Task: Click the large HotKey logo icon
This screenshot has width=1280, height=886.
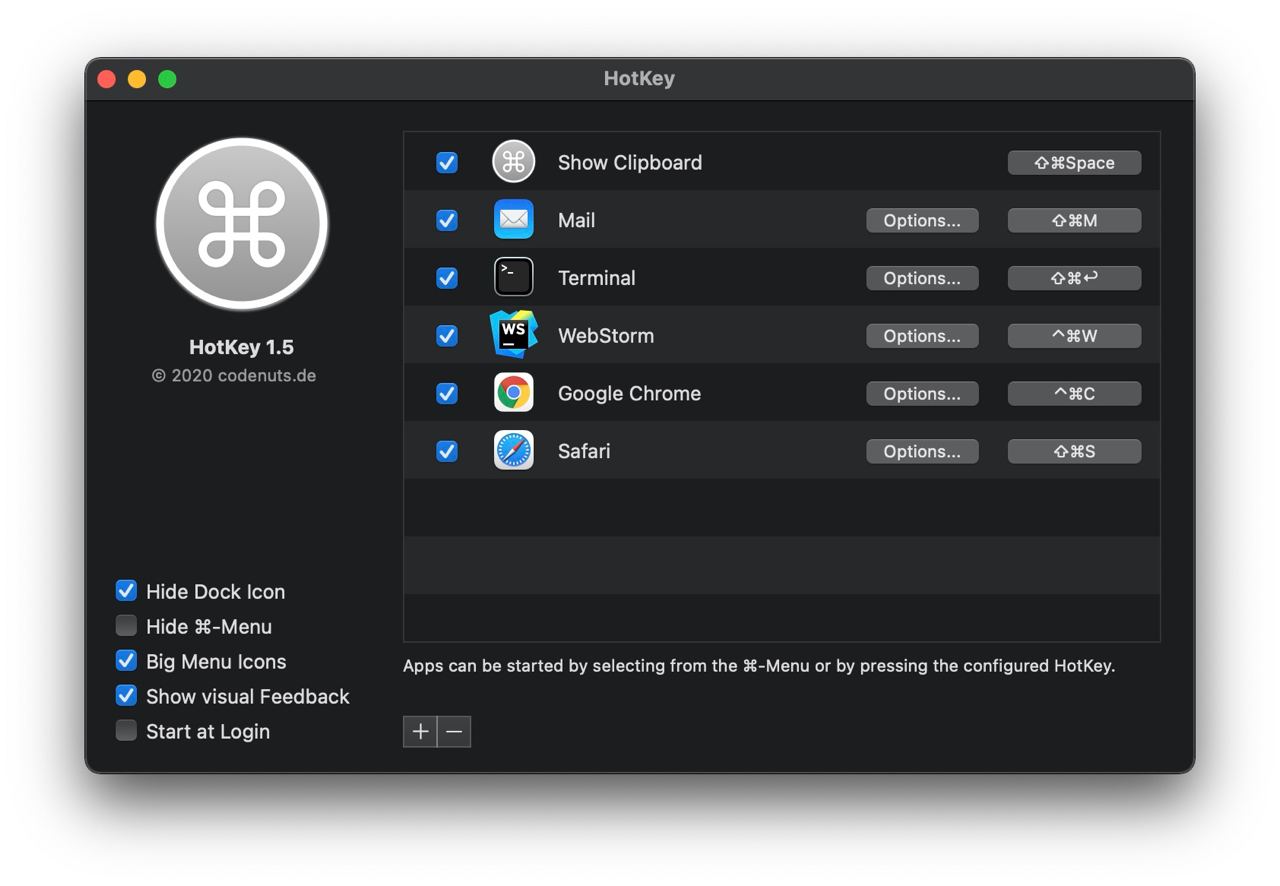Action: [x=242, y=224]
